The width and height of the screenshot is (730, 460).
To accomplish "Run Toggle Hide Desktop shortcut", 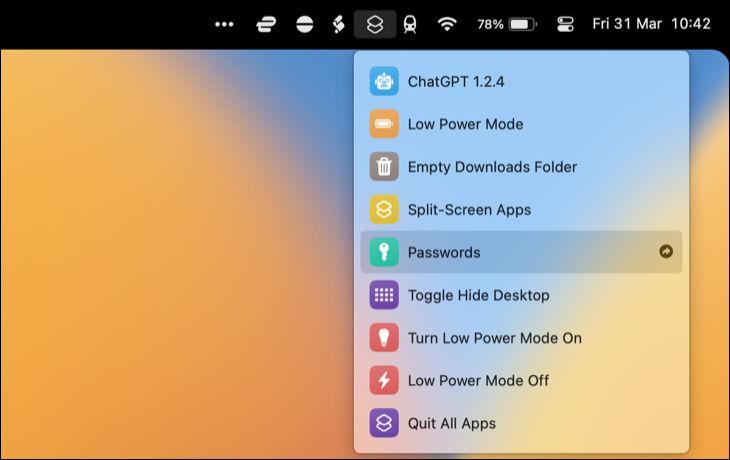I will (x=521, y=295).
